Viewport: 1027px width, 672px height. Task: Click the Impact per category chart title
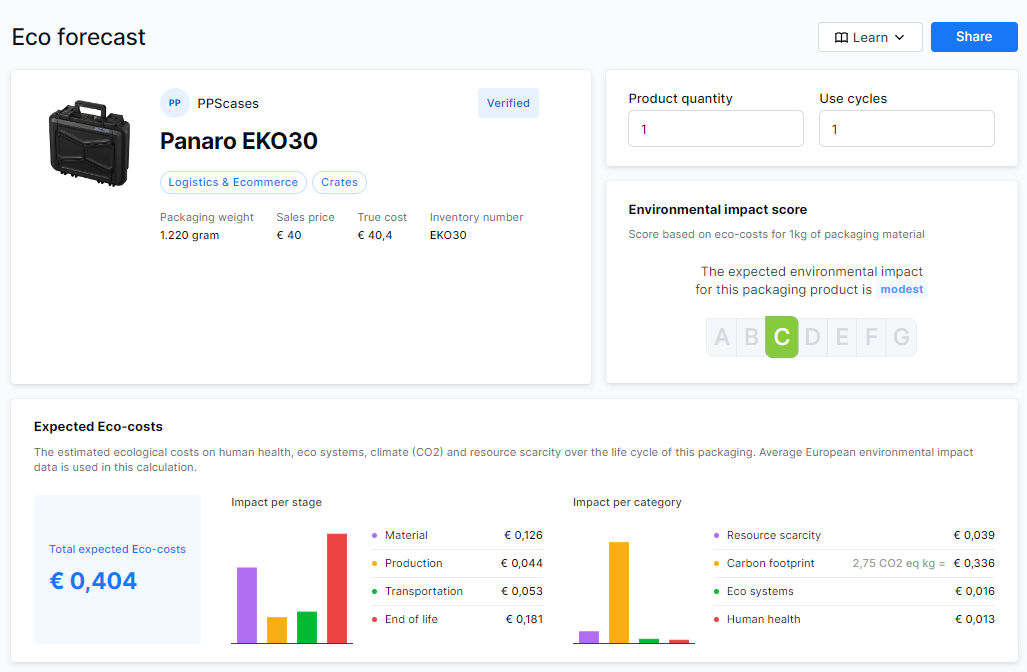pos(627,502)
